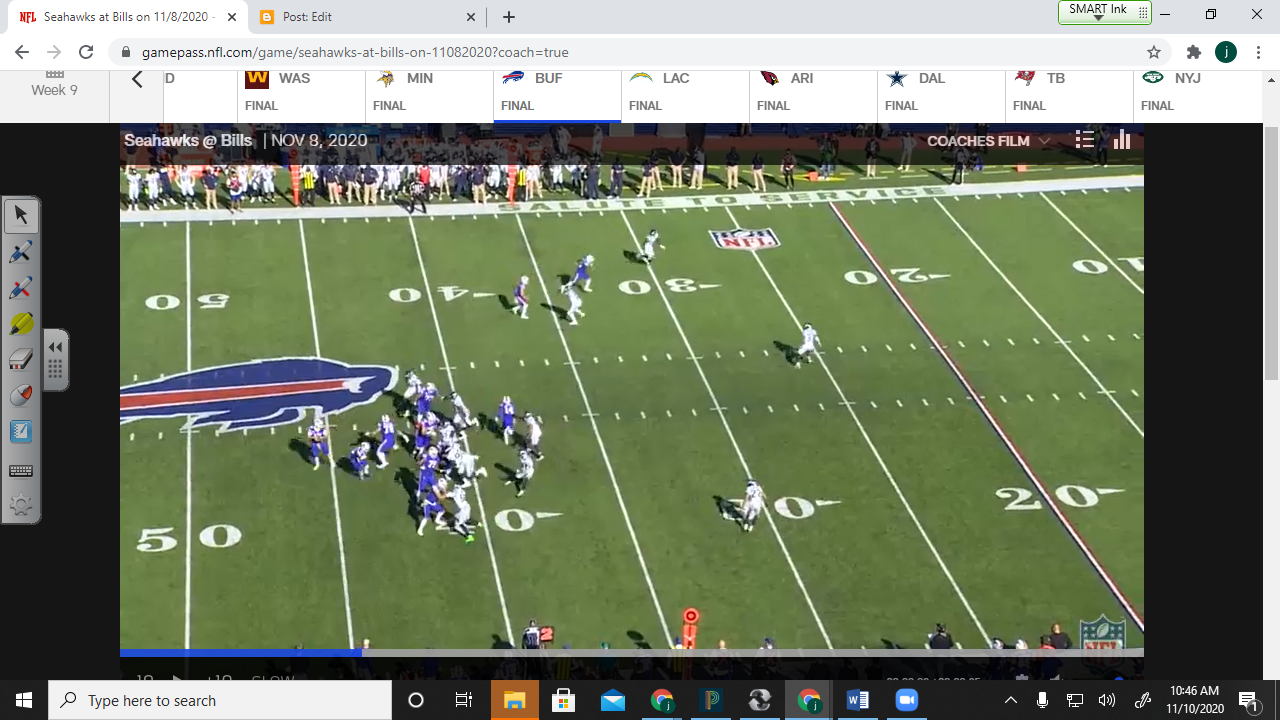Image resolution: width=1280 pixels, height=720 pixels.
Task: Open the Chrome profile avatar
Action: coord(1226,52)
